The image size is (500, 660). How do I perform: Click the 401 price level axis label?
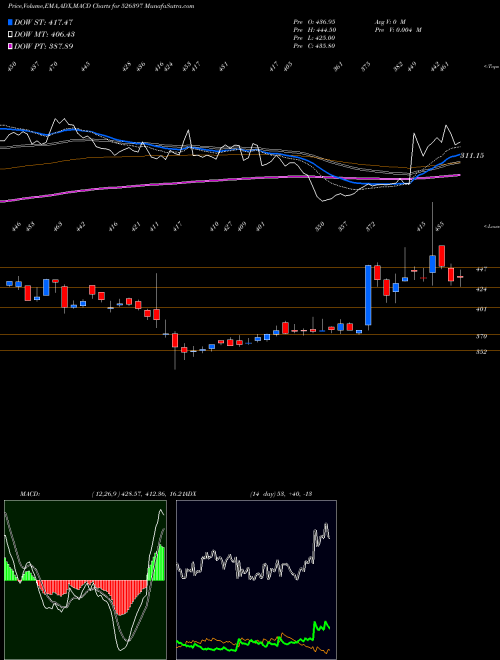pyautogui.click(x=481, y=309)
